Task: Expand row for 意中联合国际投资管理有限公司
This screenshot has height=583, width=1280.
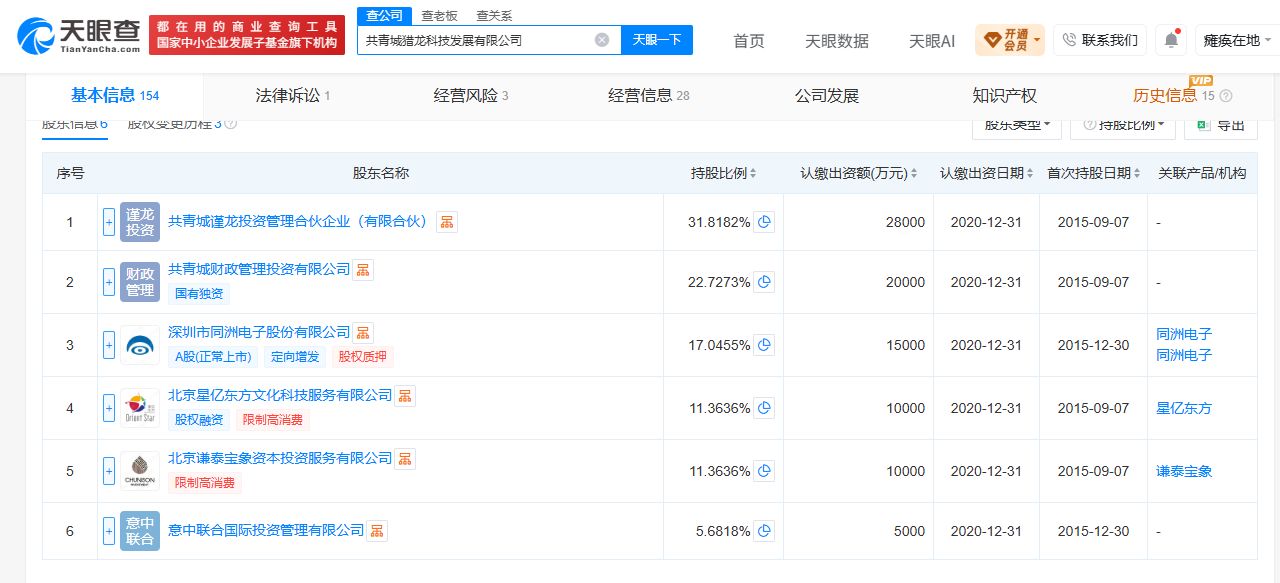Action: 109,531
